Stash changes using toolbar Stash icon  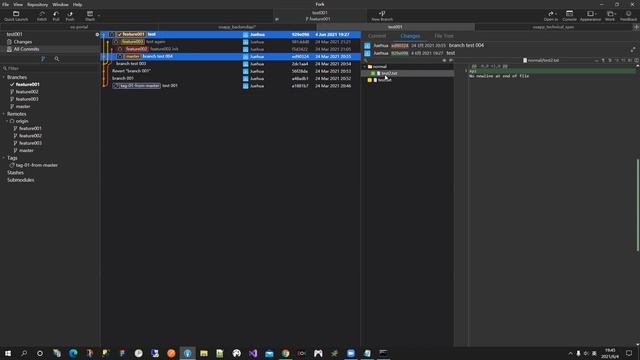(x=90, y=16)
